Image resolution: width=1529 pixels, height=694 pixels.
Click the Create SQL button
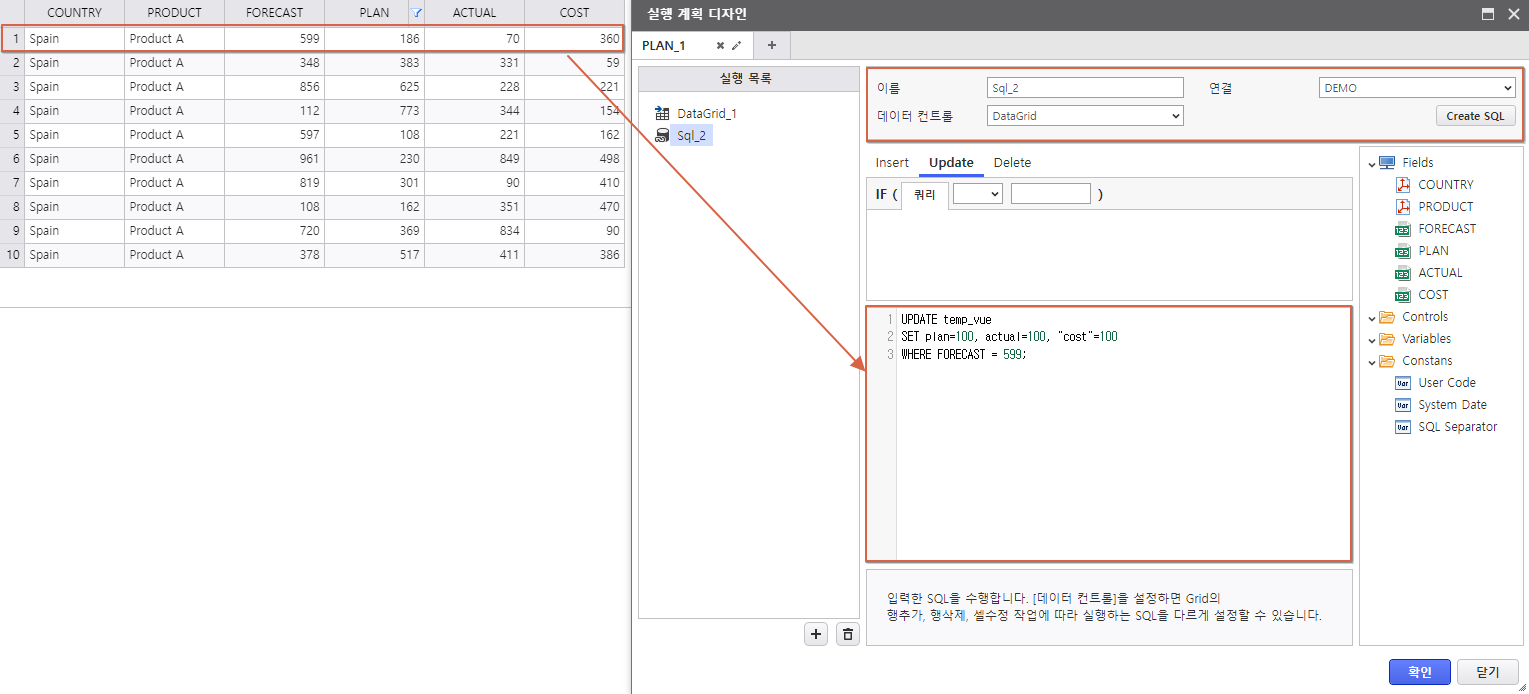pos(1475,116)
